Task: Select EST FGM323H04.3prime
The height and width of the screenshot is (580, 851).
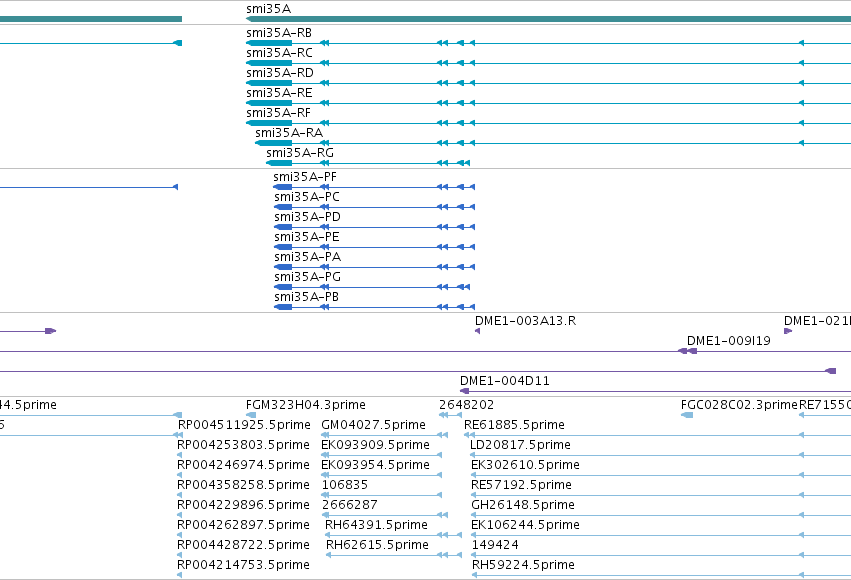Action: [306, 405]
